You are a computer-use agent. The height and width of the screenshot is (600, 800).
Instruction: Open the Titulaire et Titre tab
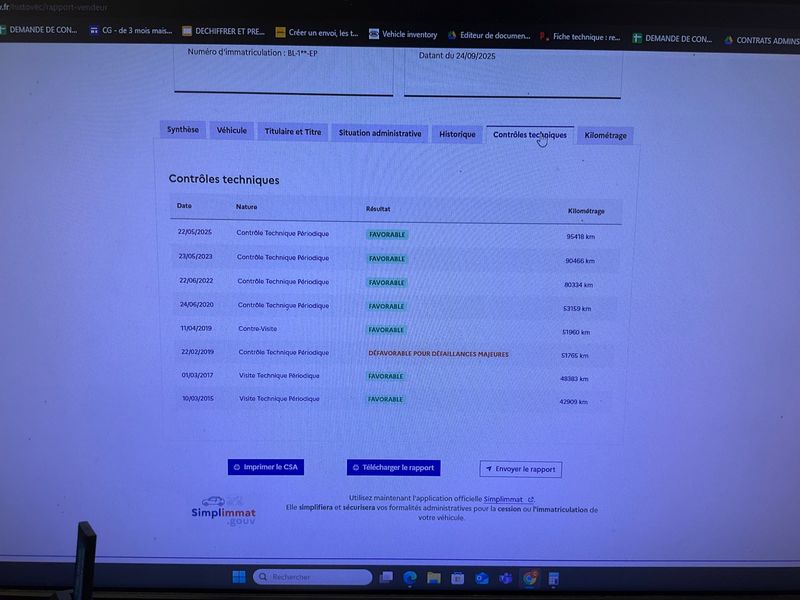pos(293,132)
